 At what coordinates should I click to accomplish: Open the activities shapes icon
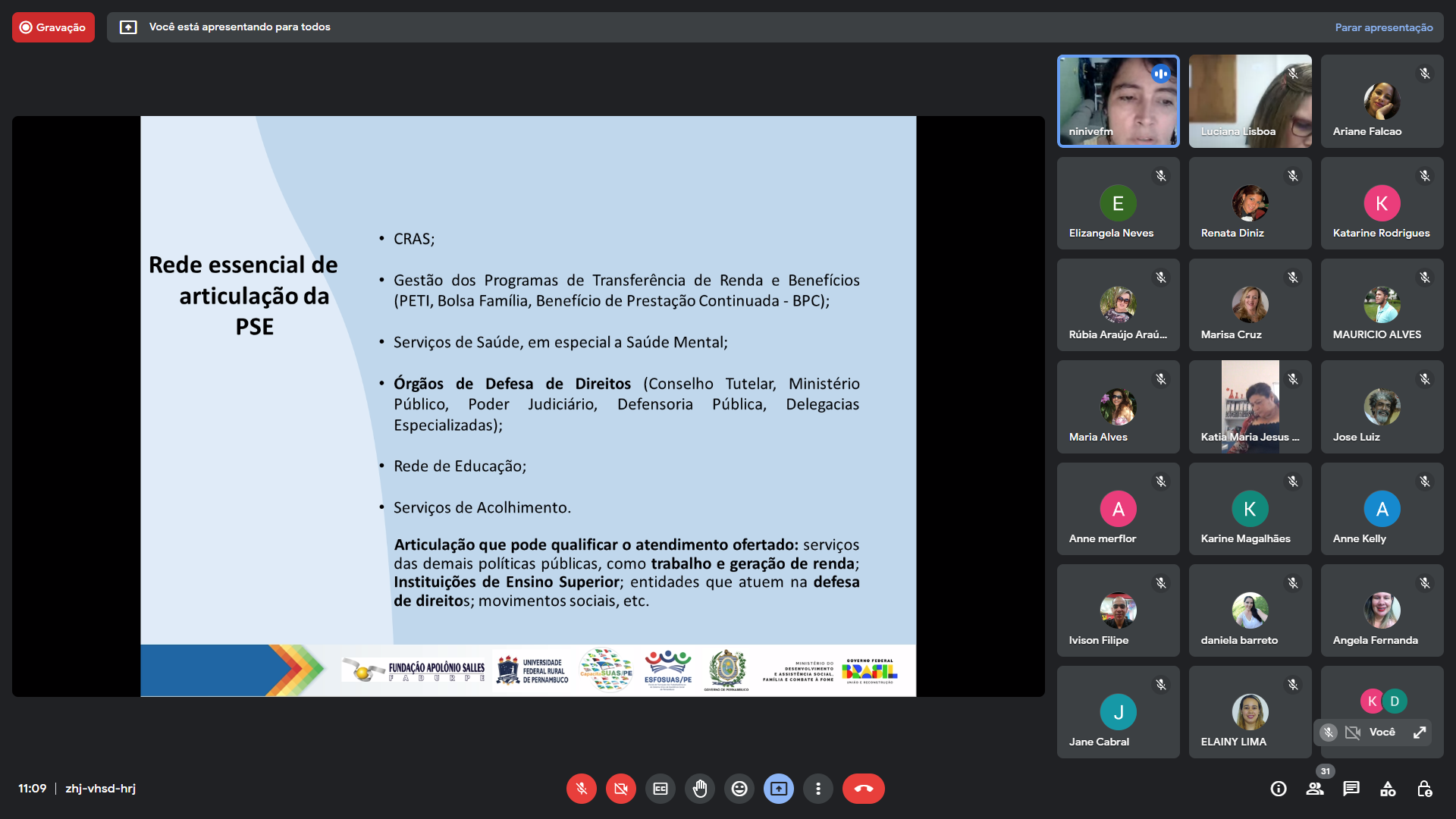1388,789
